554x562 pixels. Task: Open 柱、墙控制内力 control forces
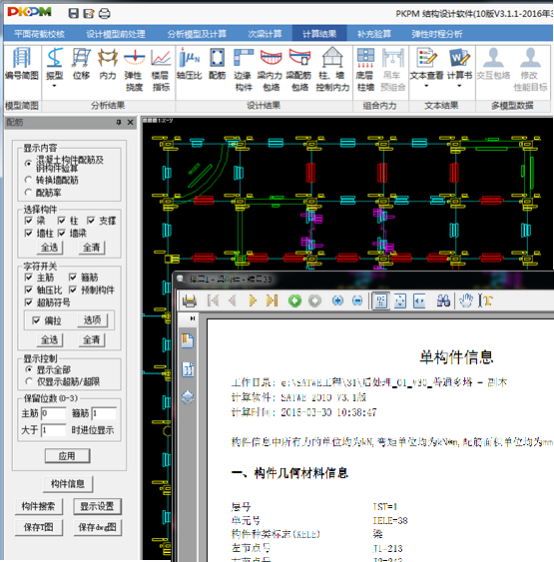(x=333, y=70)
